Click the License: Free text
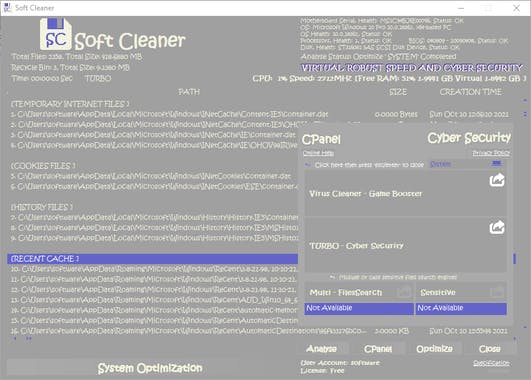The width and height of the screenshot is (531, 380). pos(322,371)
